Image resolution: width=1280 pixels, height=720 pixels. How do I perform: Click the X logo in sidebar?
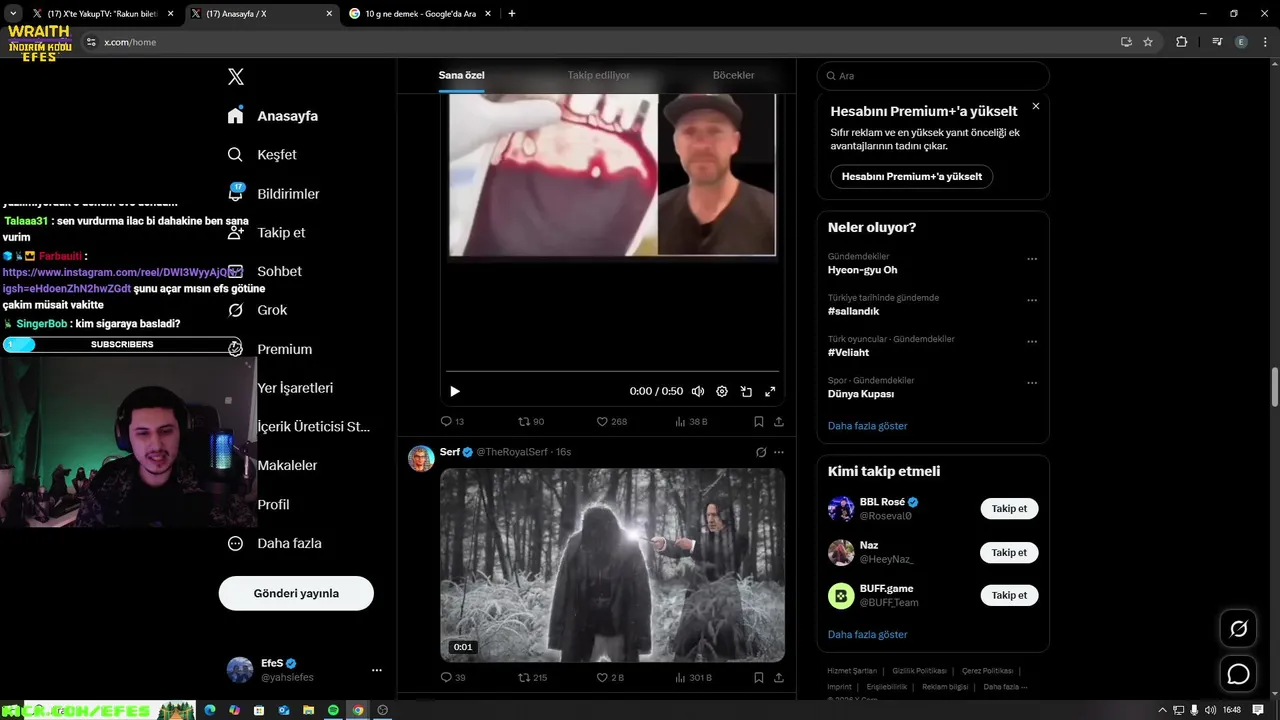coord(236,77)
